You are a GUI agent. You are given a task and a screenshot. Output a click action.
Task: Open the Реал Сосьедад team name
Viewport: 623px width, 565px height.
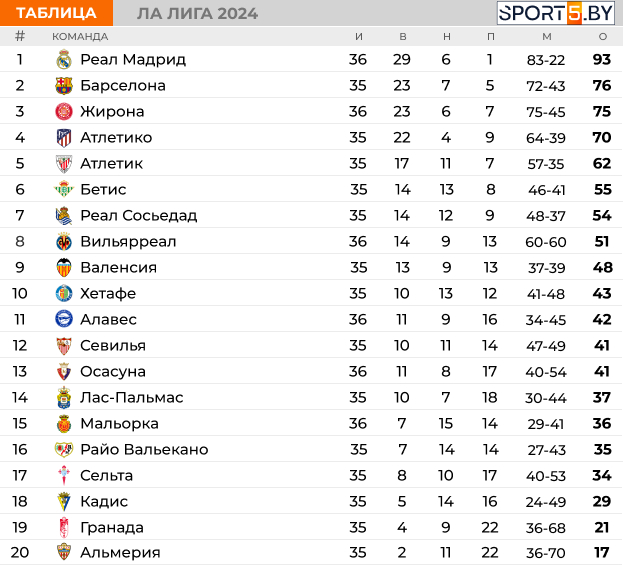coord(139,215)
